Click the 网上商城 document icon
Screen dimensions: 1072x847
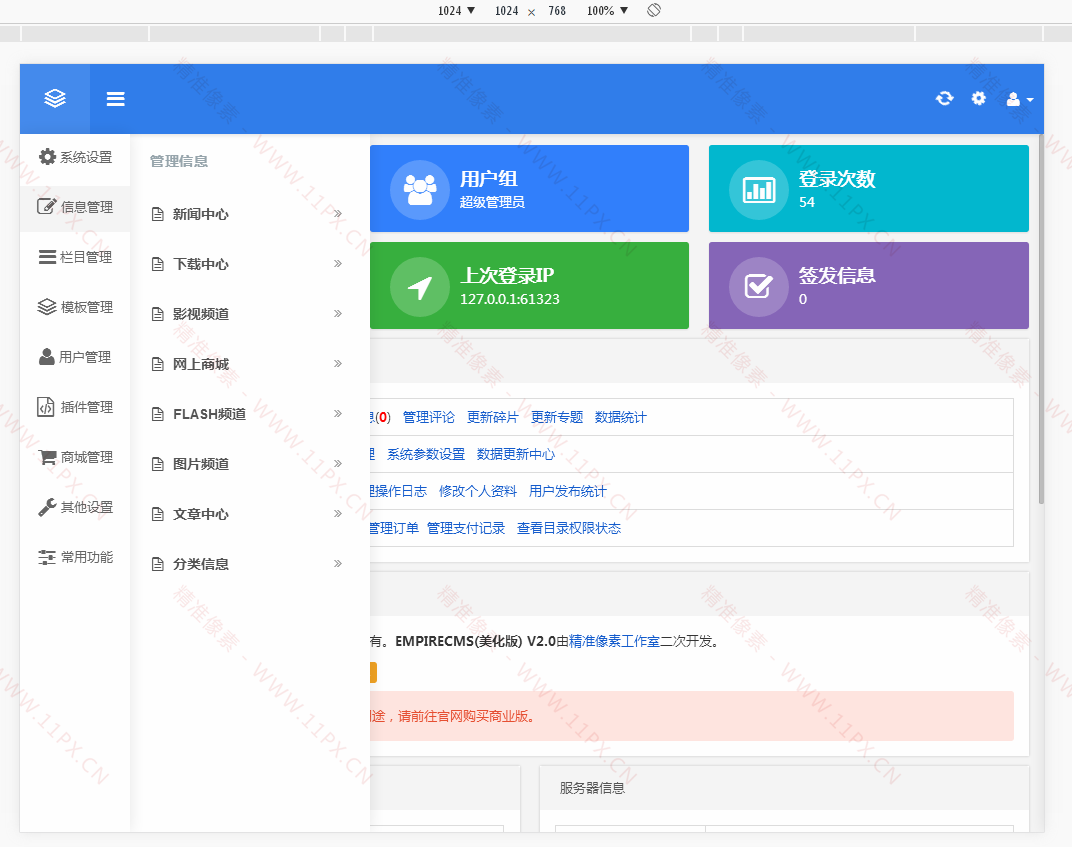(157, 364)
